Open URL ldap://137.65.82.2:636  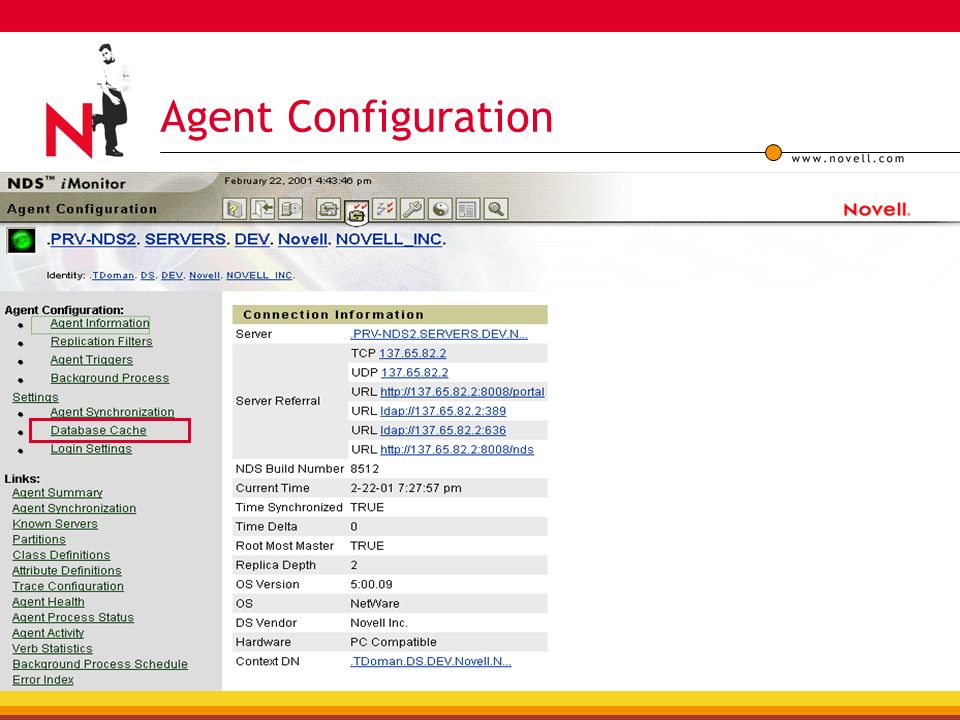click(x=443, y=430)
